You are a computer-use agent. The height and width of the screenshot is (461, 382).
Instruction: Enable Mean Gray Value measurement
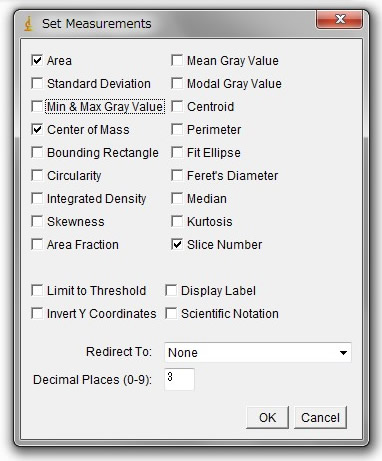[177, 60]
